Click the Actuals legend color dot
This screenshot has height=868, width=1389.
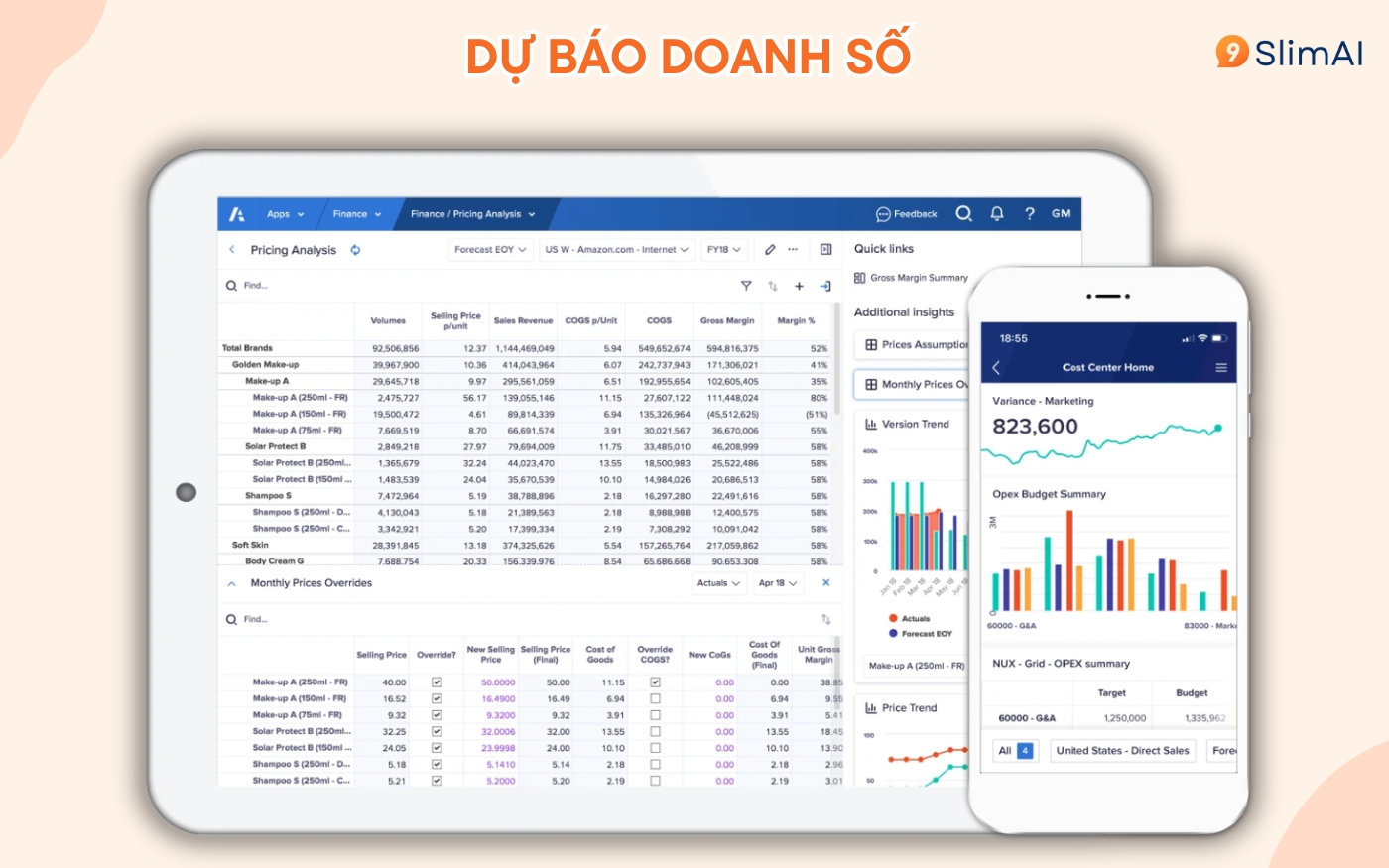[x=893, y=619]
